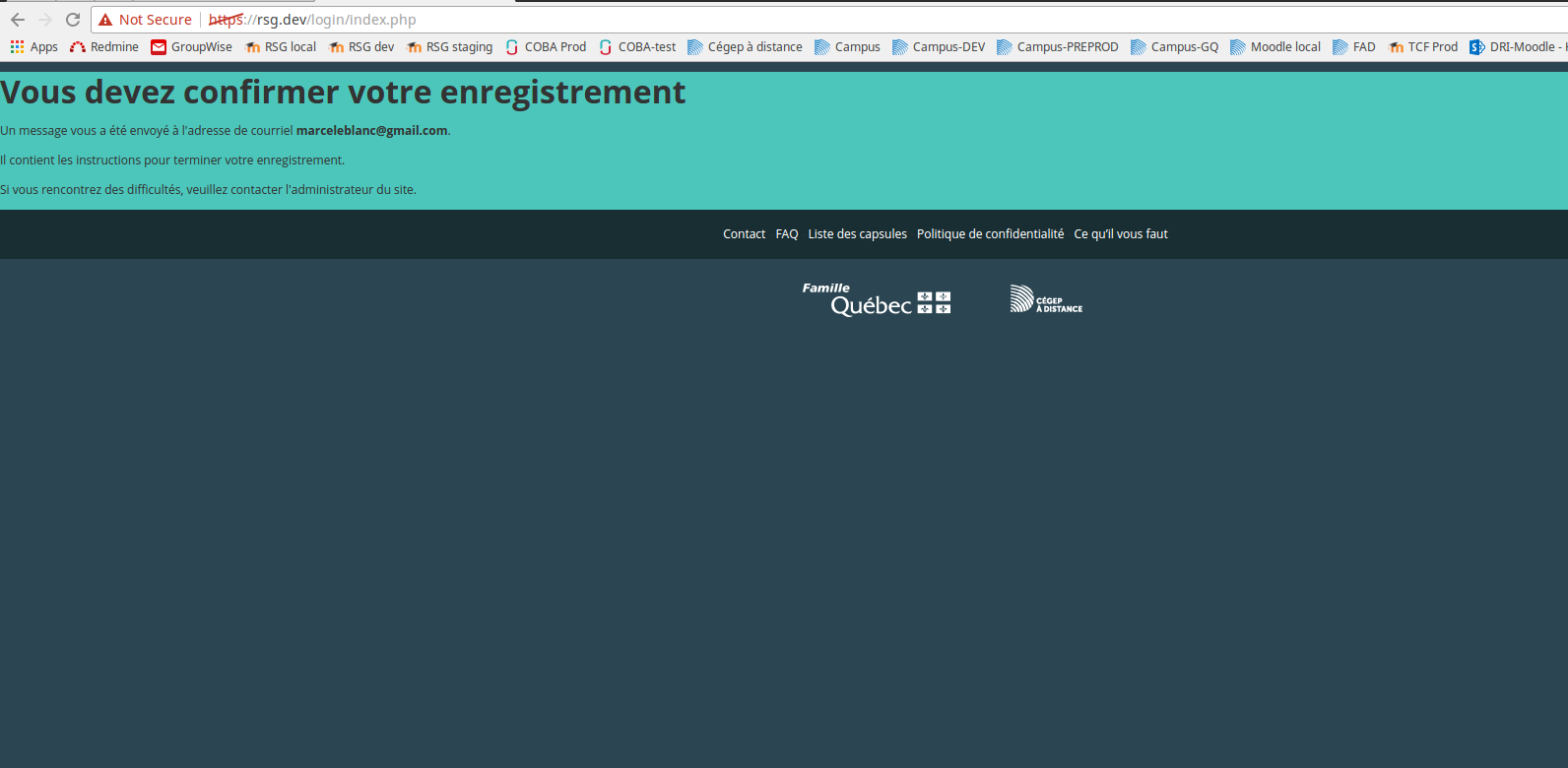Reload the page with refresh icon
Screen dimensions: 1568x768
pos(73,20)
